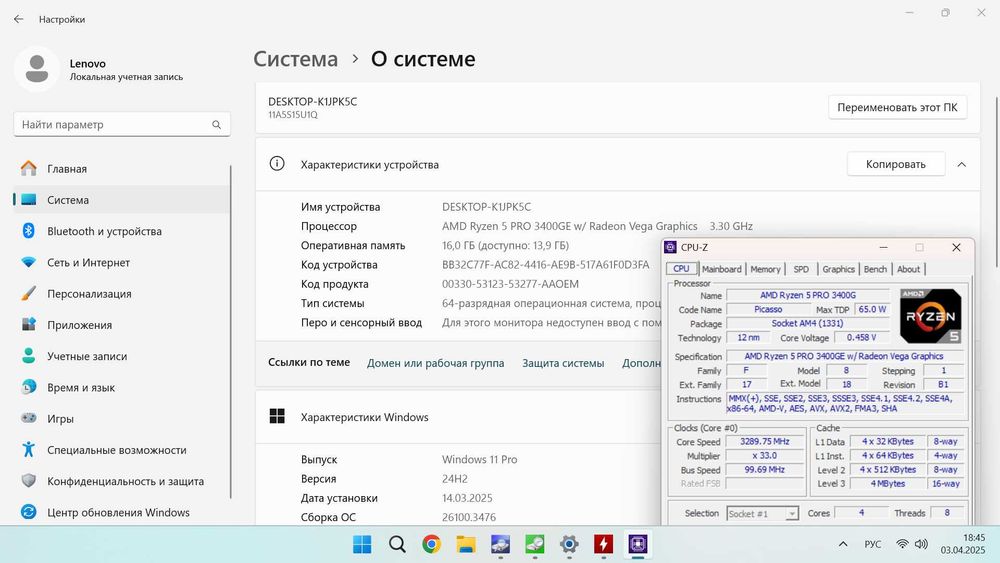1000x563 pixels.
Task: Click the Копировать button
Action: (x=895, y=165)
